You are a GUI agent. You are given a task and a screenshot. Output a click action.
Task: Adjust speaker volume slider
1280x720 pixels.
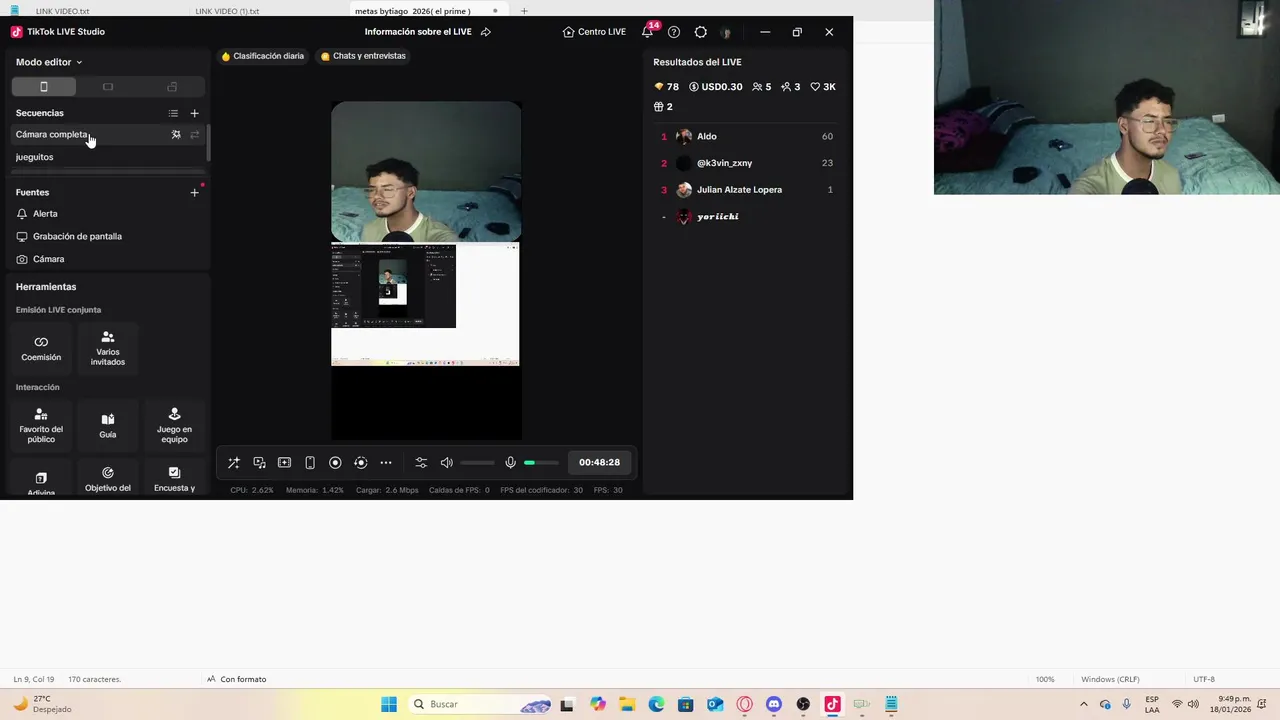click(477, 462)
